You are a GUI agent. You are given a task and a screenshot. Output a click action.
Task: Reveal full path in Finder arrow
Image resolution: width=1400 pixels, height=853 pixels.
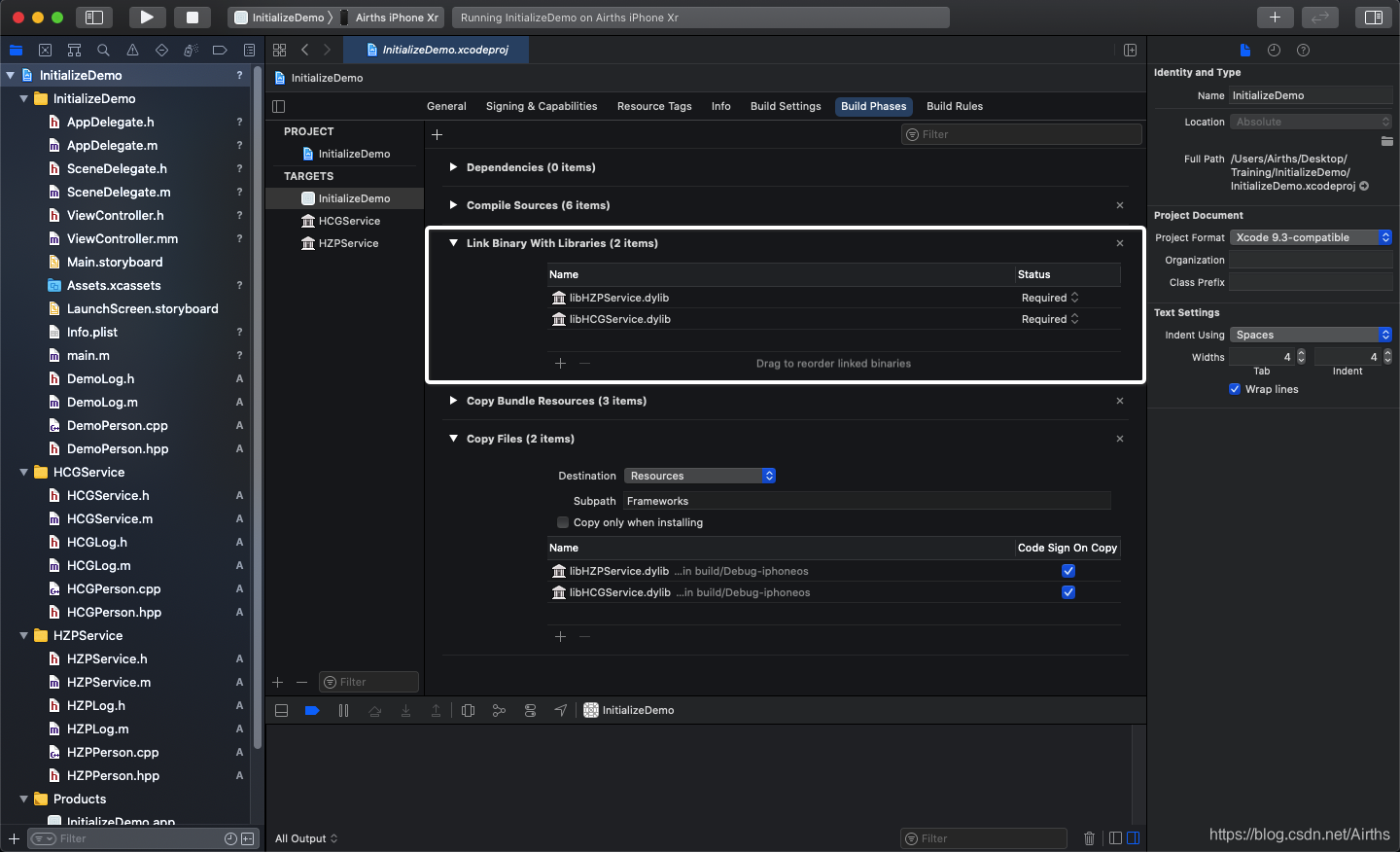coord(1364,186)
